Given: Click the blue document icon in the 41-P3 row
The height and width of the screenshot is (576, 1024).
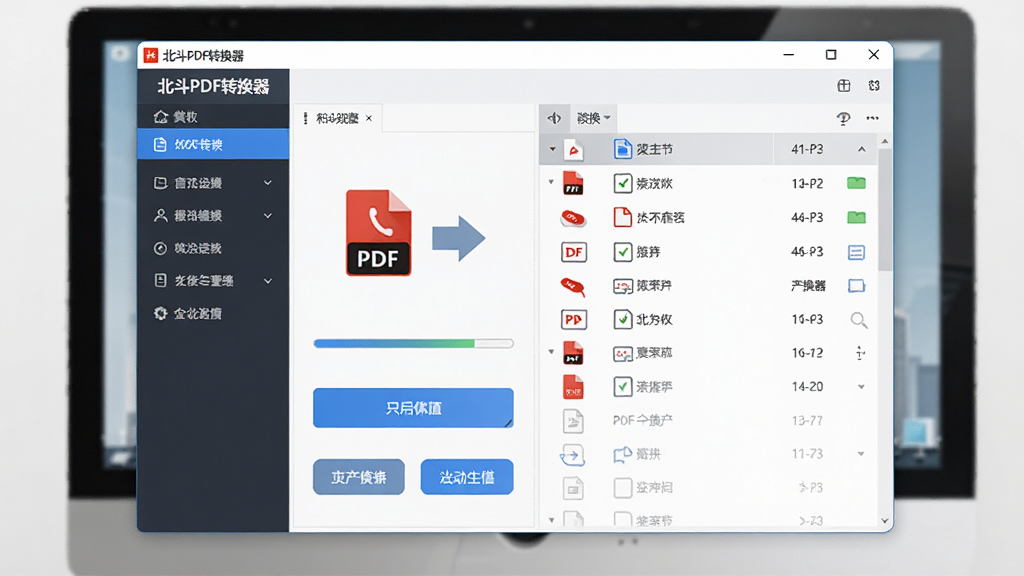Looking at the screenshot, I should (622, 150).
